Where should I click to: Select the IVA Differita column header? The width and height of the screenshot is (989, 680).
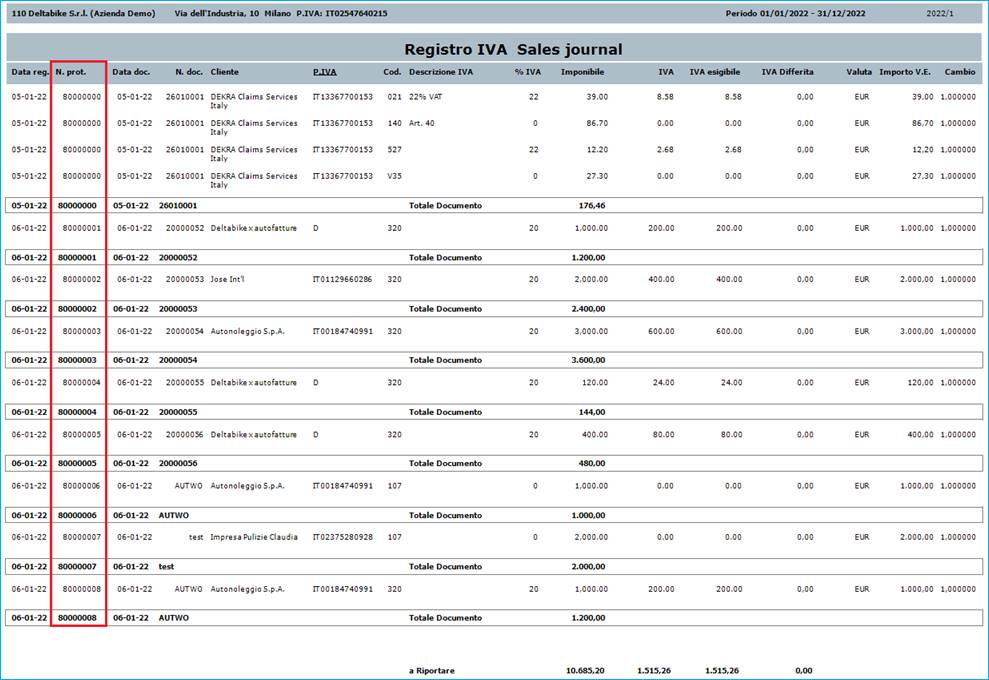[787, 73]
